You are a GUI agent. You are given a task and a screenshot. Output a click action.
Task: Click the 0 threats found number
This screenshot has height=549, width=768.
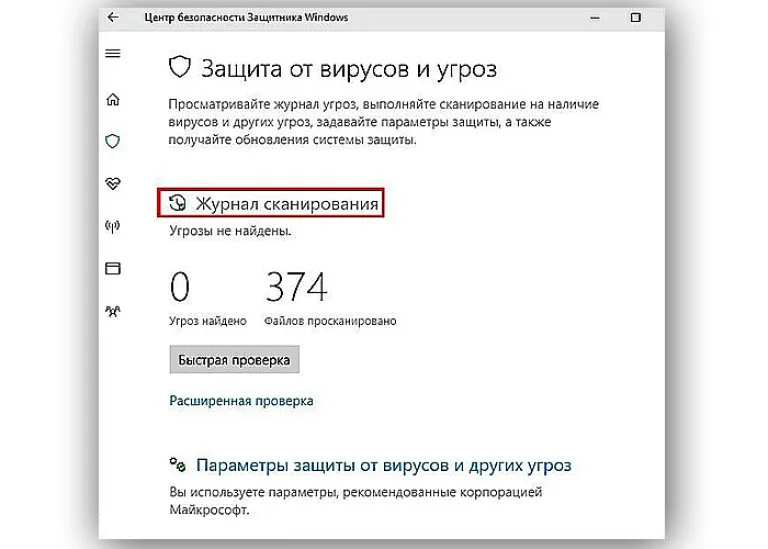[x=180, y=286]
